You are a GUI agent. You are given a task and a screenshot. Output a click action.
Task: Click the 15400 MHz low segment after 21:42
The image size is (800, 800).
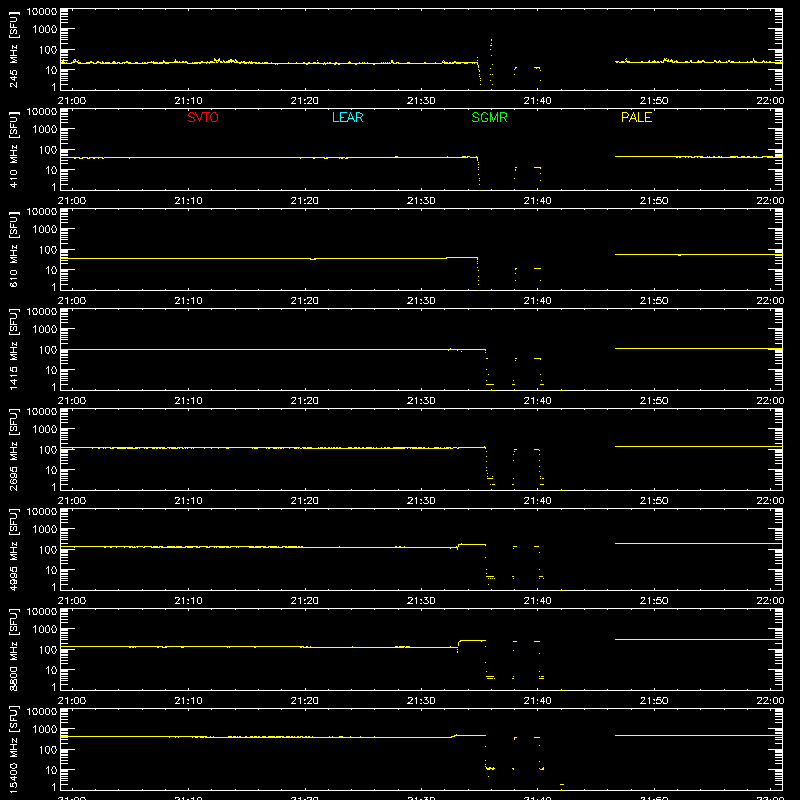pos(562,785)
